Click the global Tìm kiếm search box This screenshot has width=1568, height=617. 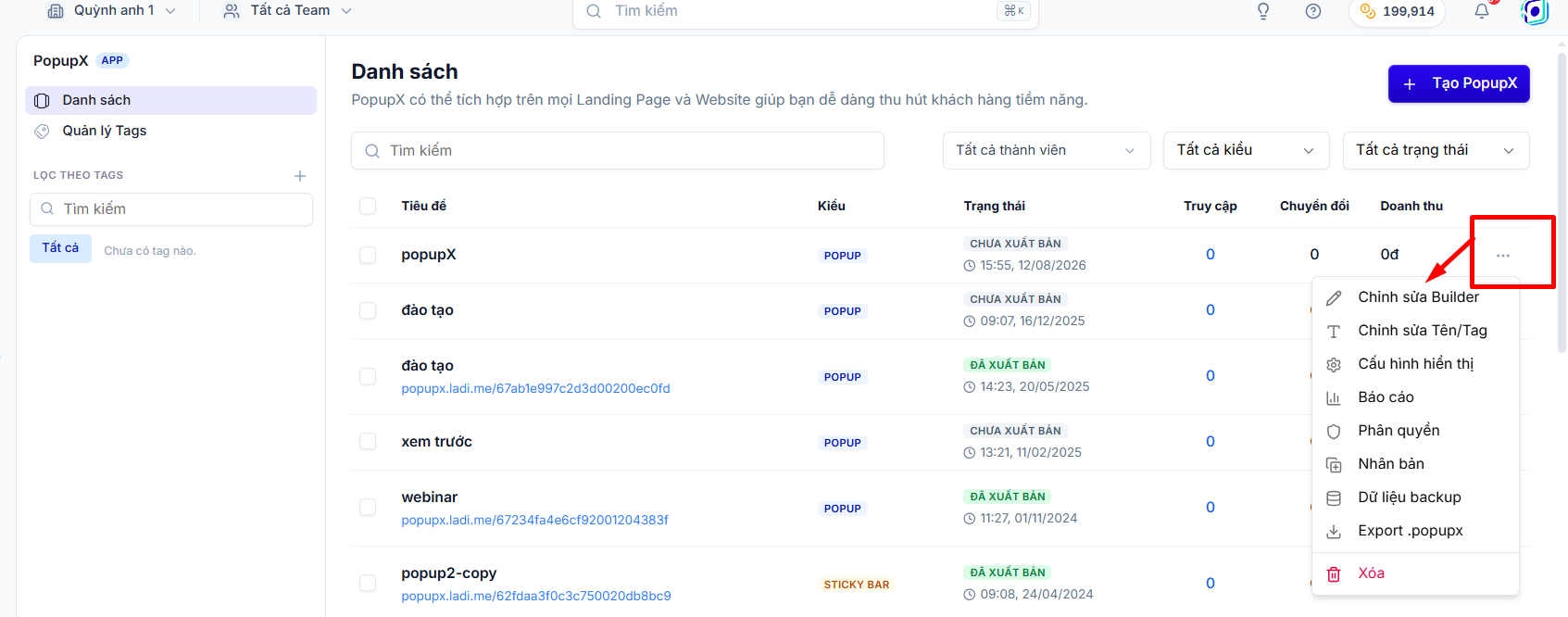click(806, 12)
